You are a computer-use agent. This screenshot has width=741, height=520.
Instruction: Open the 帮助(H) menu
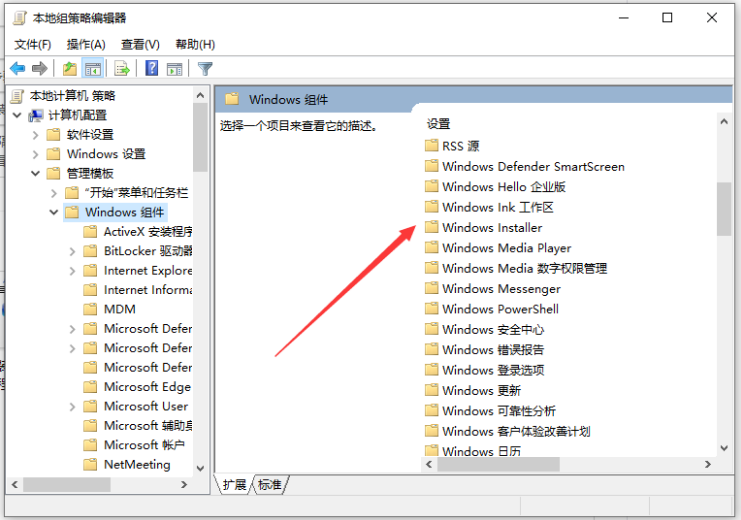(x=195, y=44)
